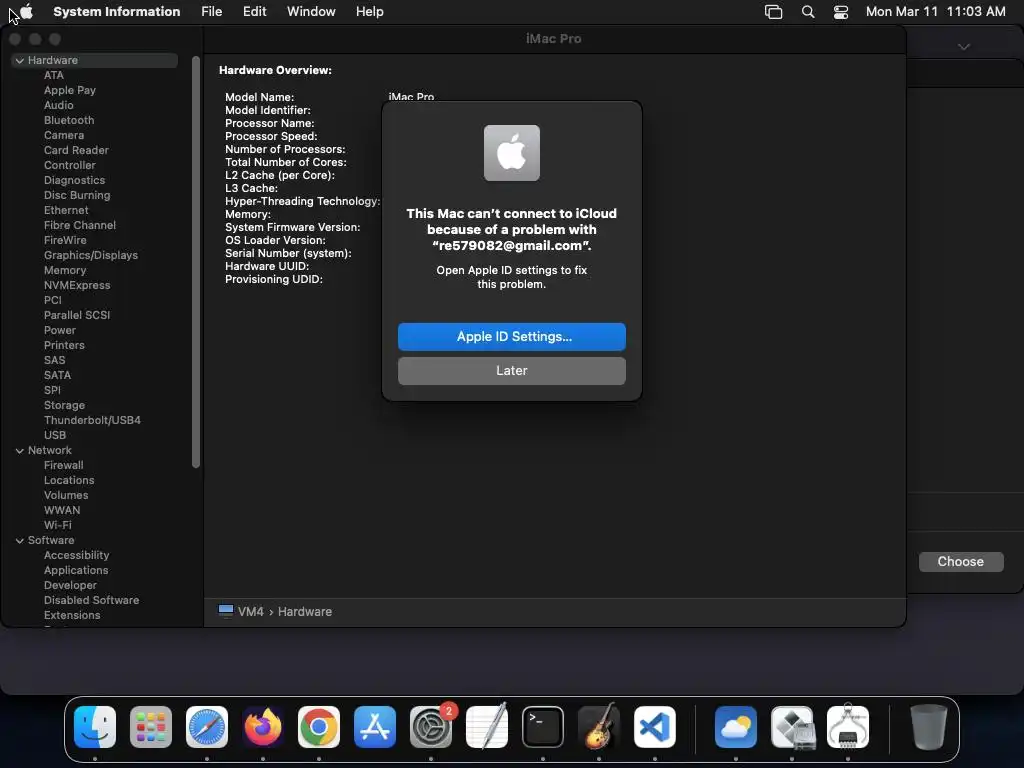
Task: Click the Choose button in background window
Action: tap(961, 562)
